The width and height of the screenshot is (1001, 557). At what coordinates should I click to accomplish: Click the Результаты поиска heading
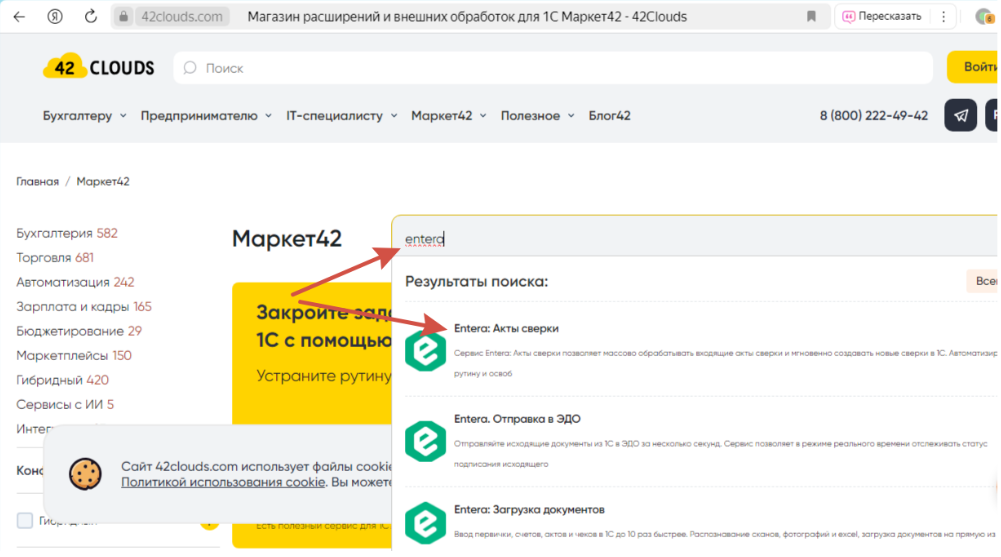pos(476,281)
